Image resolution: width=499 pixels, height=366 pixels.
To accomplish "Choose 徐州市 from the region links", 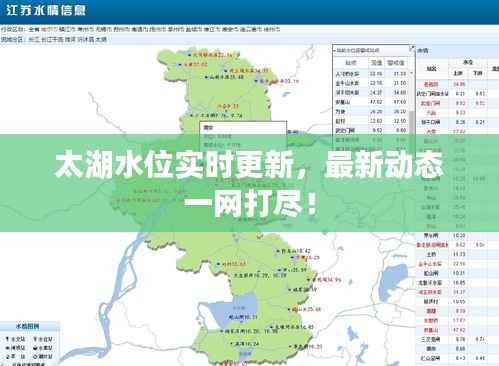I will [x=271, y=29].
